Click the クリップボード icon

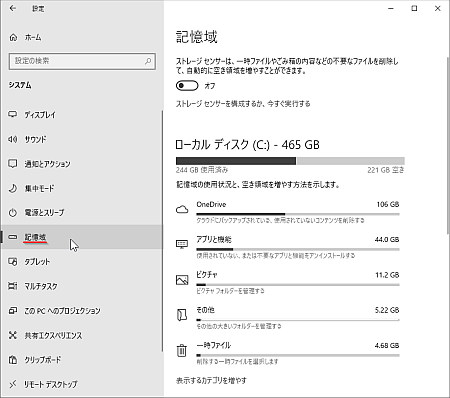[13, 360]
